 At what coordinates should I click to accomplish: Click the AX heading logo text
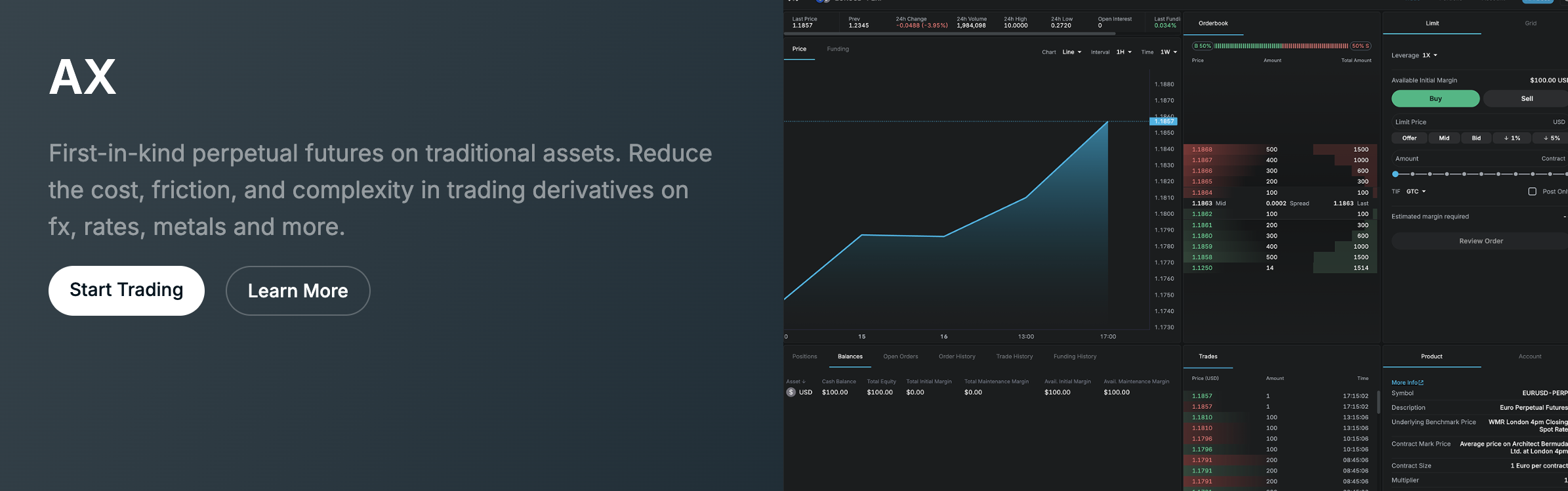[x=83, y=77]
